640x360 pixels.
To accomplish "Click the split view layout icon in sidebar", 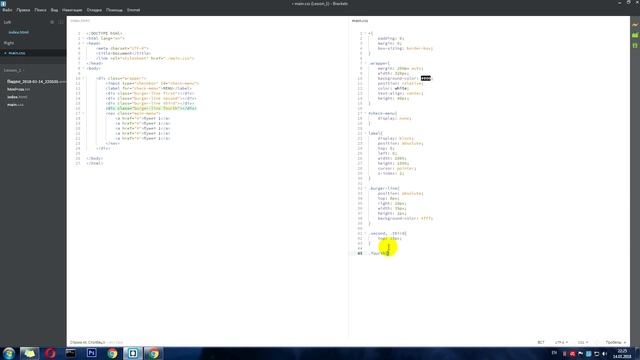I will point(61,22).
